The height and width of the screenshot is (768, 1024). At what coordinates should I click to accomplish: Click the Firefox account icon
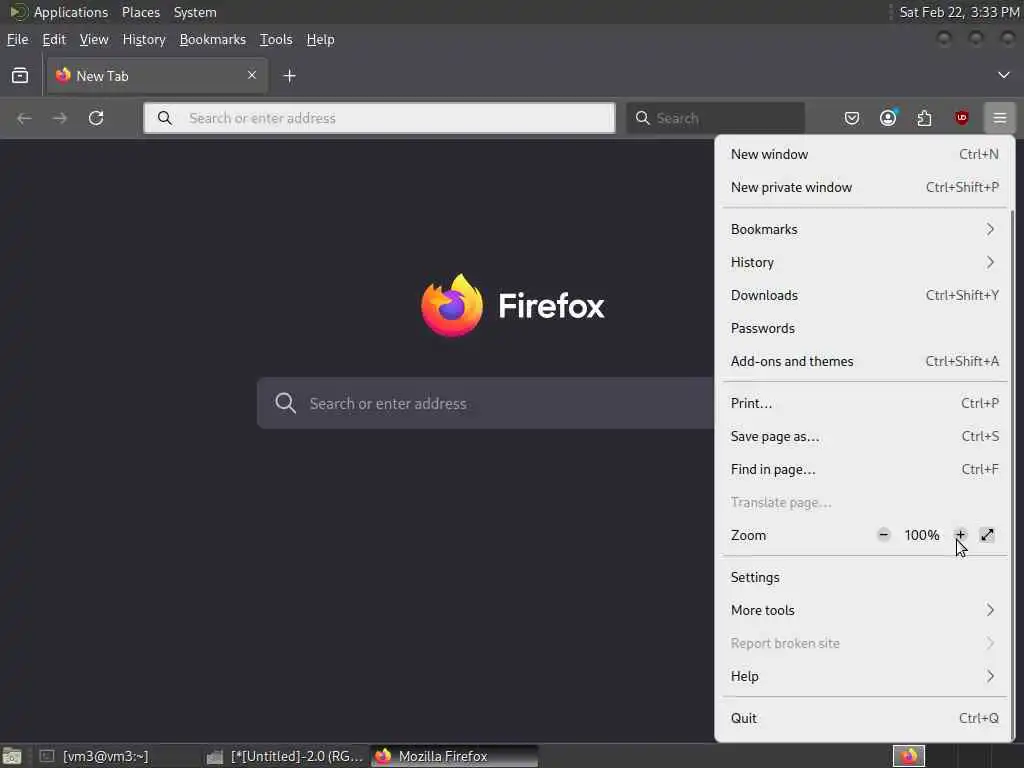click(888, 118)
